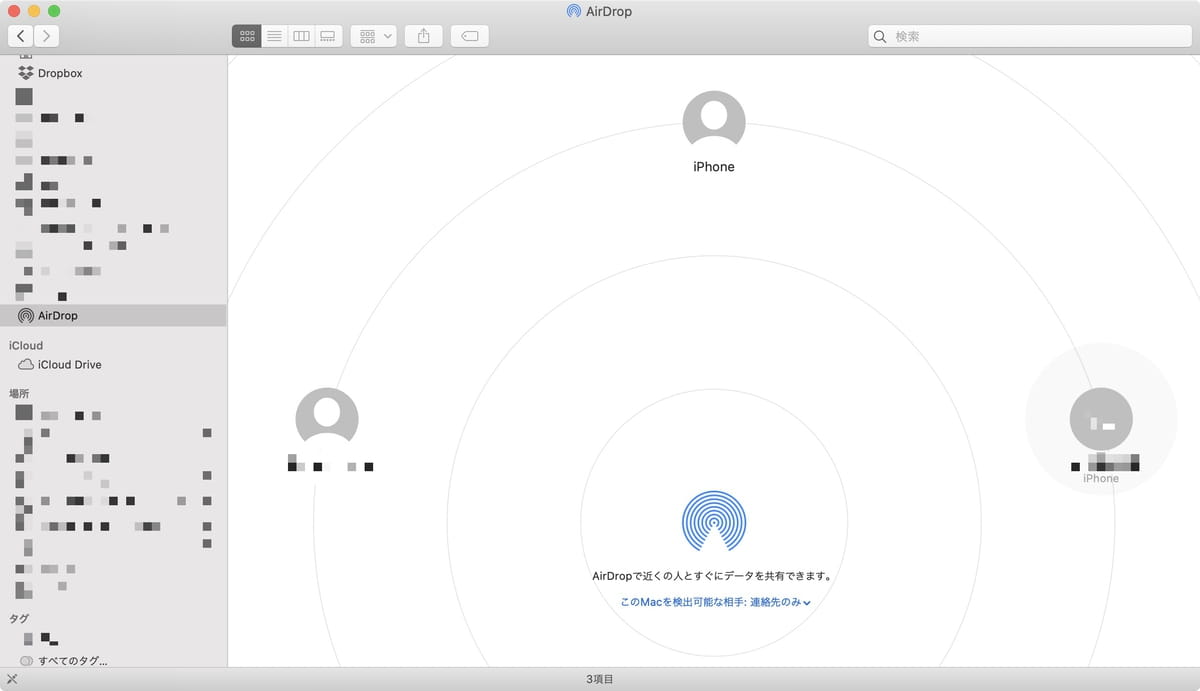The image size is (1200, 691).
Task: Open the このMacを検出可能な相手 discoverability dropdown
Action: (715, 602)
